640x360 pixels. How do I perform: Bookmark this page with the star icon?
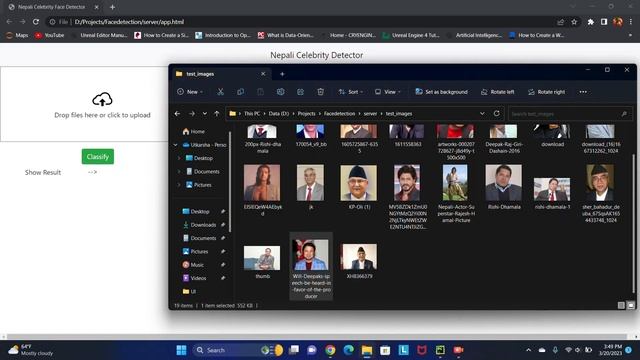[x=574, y=22]
